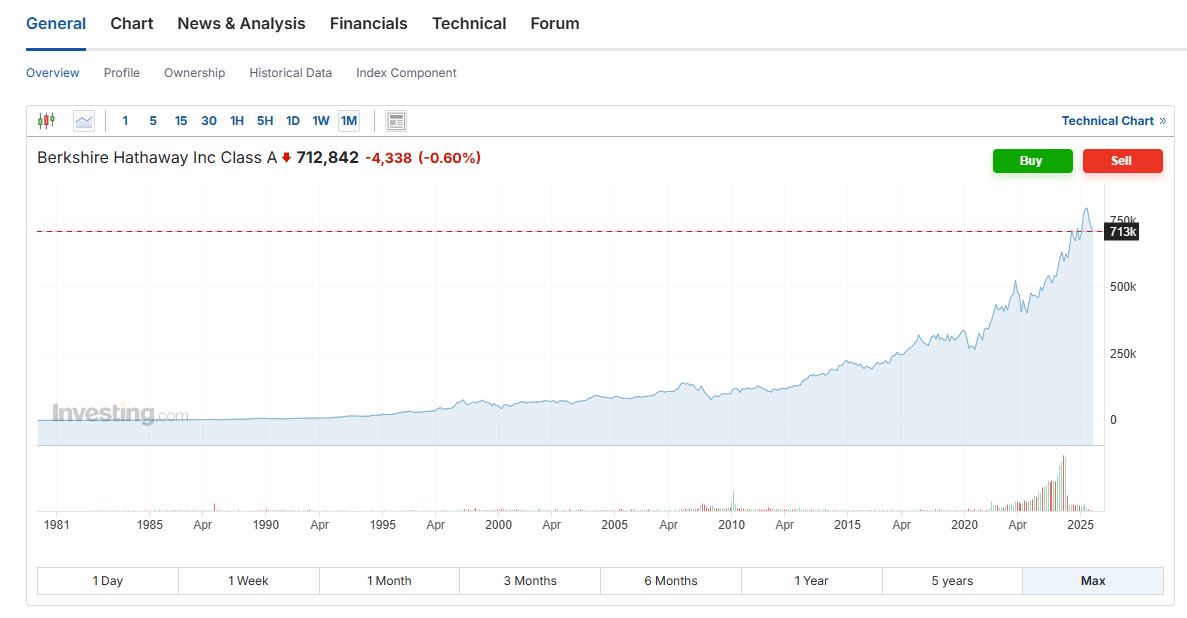Go to Historical Data subtab

(291, 73)
